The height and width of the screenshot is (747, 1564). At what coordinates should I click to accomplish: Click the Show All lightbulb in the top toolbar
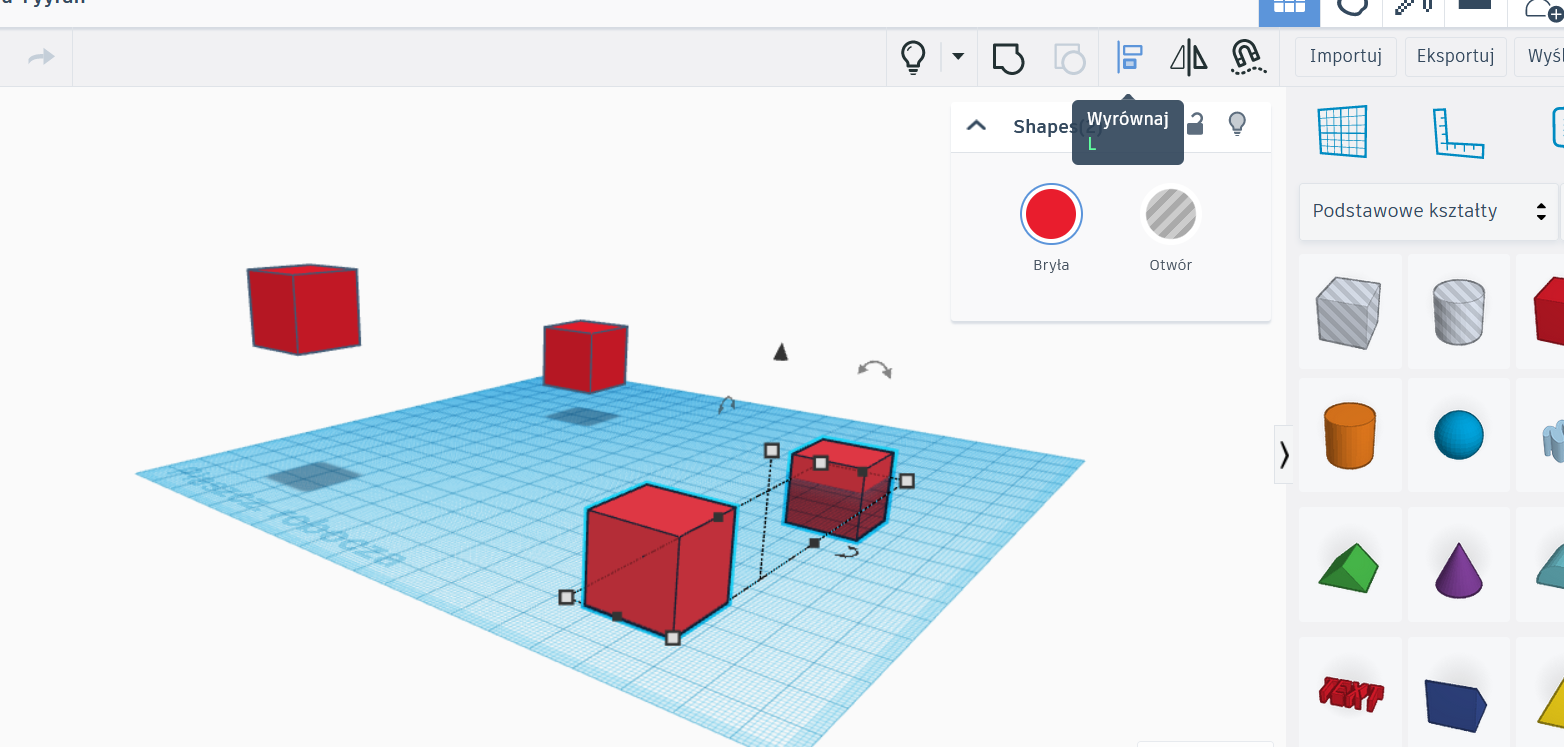(x=913, y=57)
